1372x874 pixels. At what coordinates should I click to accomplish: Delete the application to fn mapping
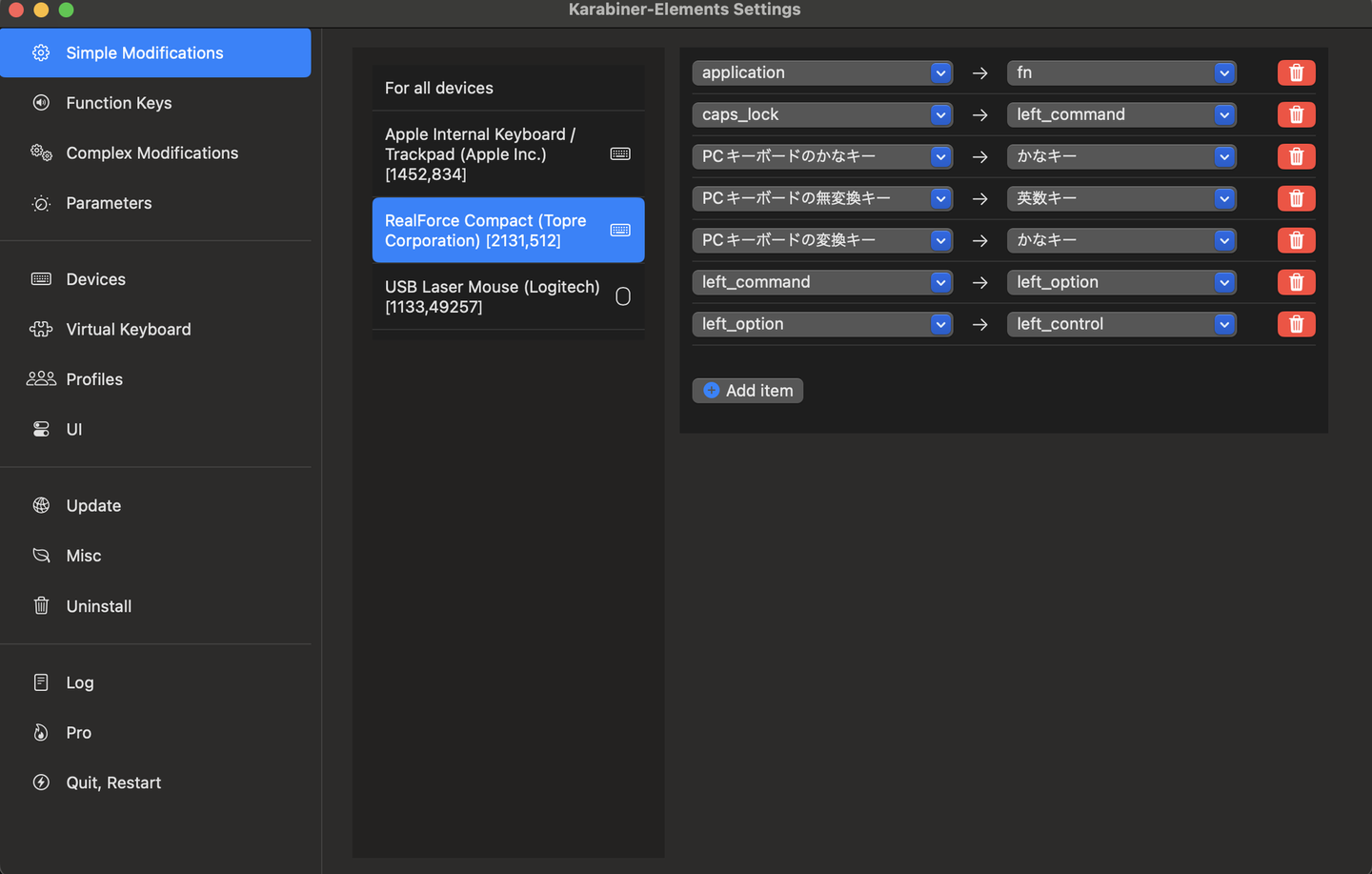1296,73
